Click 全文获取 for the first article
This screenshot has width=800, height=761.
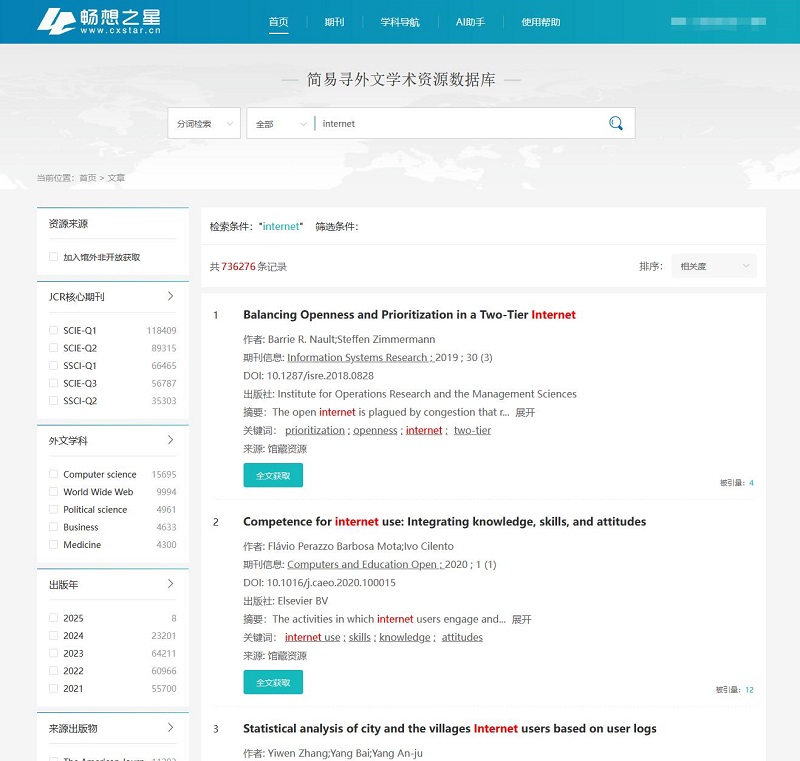(273, 475)
